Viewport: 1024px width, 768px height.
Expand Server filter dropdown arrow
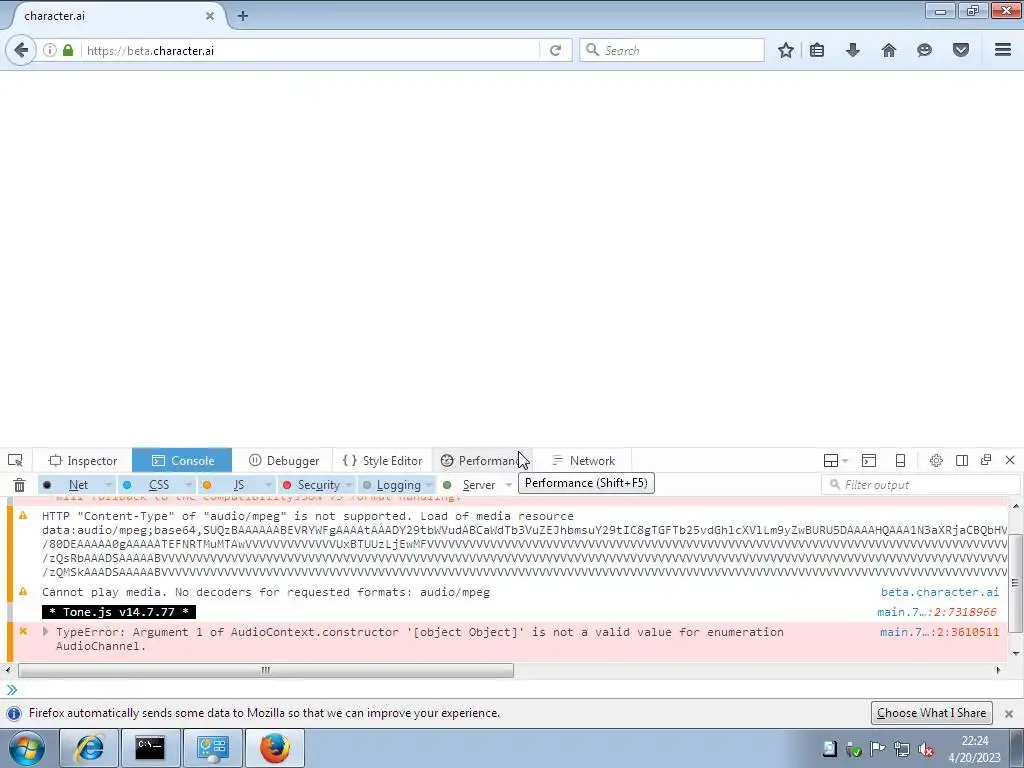click(508, 485)
